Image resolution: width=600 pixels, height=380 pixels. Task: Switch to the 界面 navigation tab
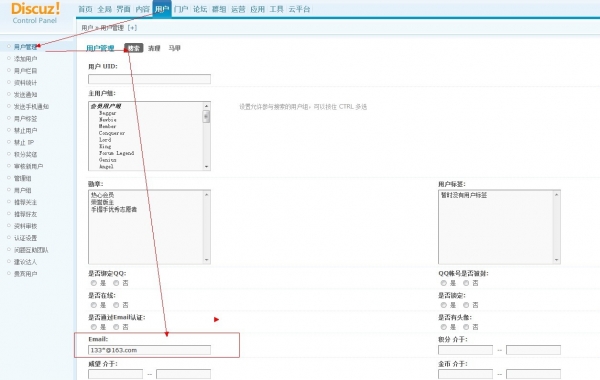pyautogui.click(x=124, y=9)
